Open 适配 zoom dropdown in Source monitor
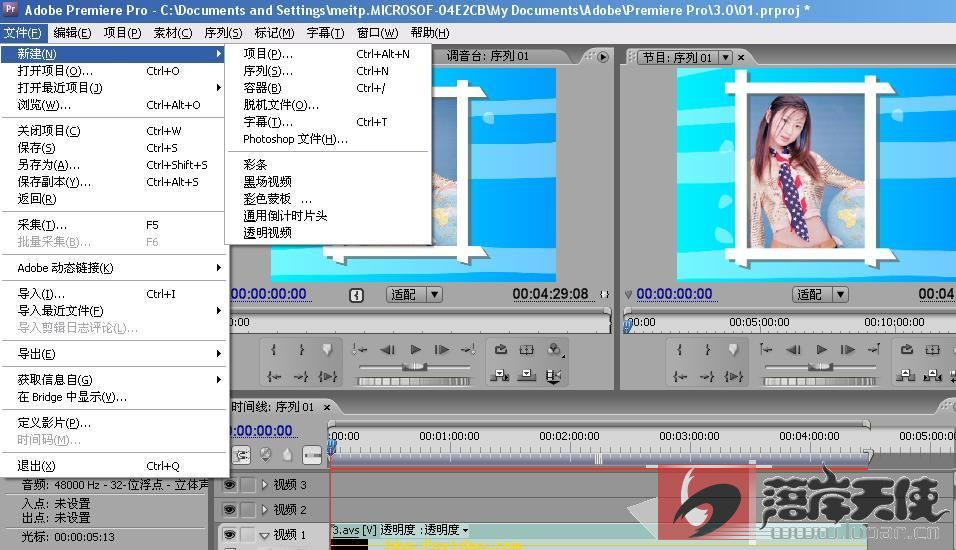The height and width of the screenshot is (550, 956). point(414,295)
